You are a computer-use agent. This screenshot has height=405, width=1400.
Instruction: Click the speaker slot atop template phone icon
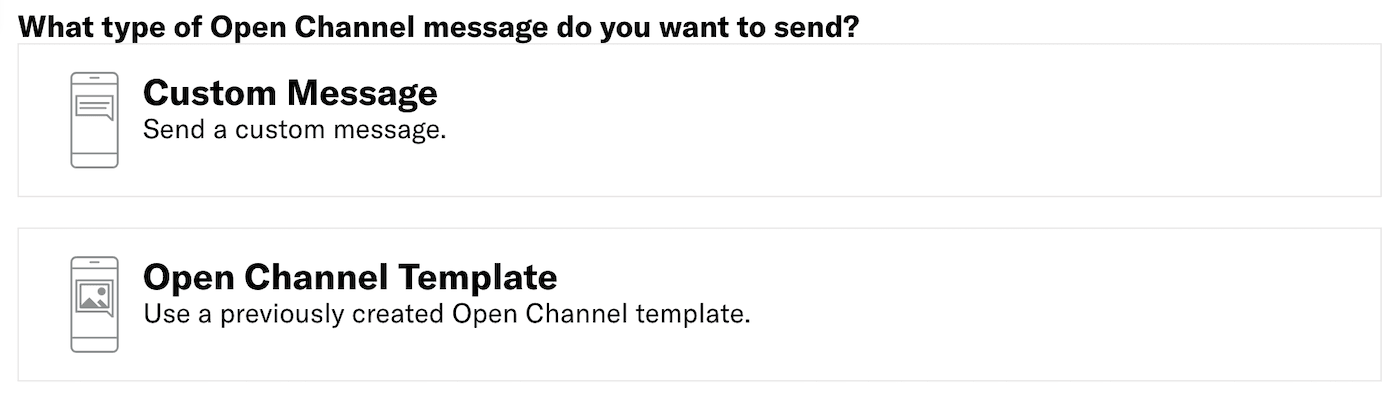pyautogui.click(x=94, y=262)
